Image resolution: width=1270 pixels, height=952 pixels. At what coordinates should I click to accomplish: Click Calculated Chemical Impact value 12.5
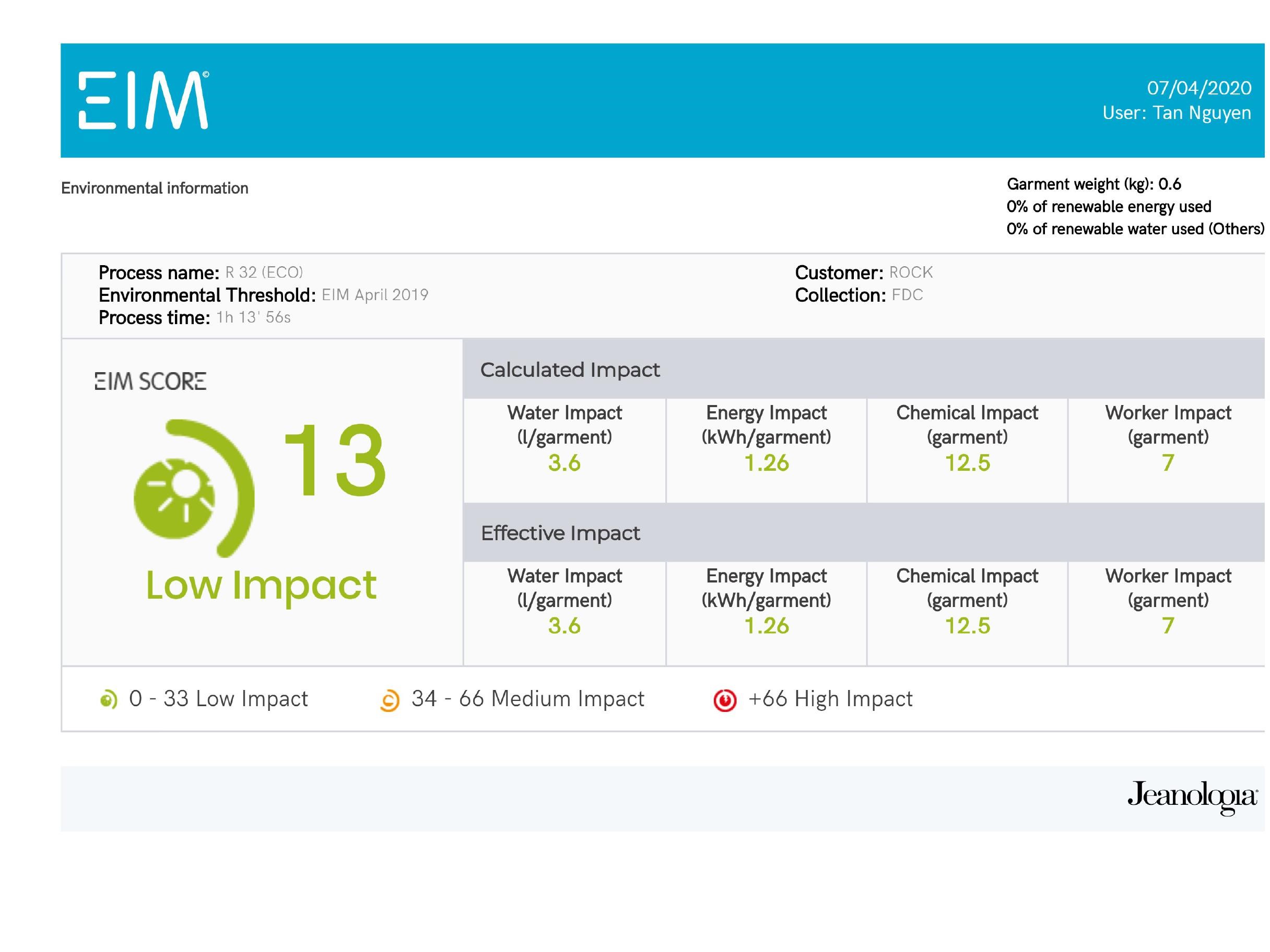coord(968,463)
